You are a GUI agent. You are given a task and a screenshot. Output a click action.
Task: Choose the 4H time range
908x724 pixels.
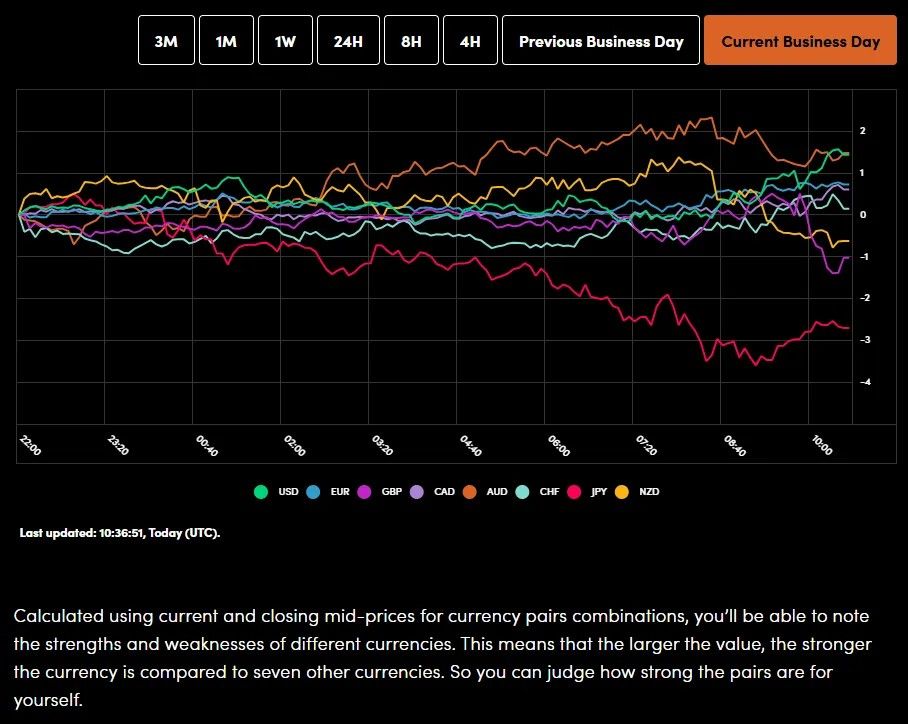pos(469,40)
